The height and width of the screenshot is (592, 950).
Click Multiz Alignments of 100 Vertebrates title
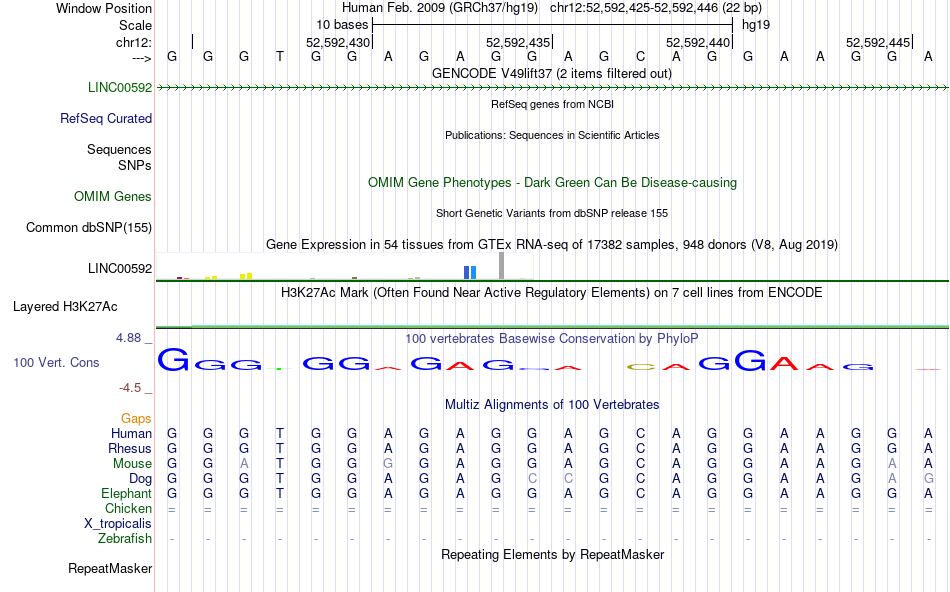552,404
